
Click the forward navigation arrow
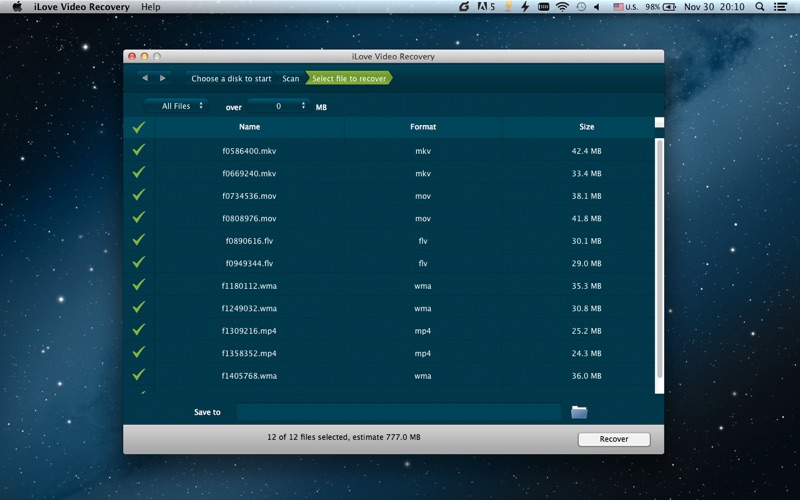[162, 78]
